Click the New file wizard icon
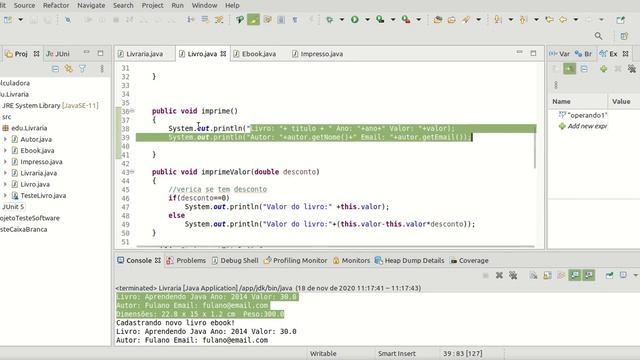The height and width of the screenshot is (360, 640). (x=7, y=19)
